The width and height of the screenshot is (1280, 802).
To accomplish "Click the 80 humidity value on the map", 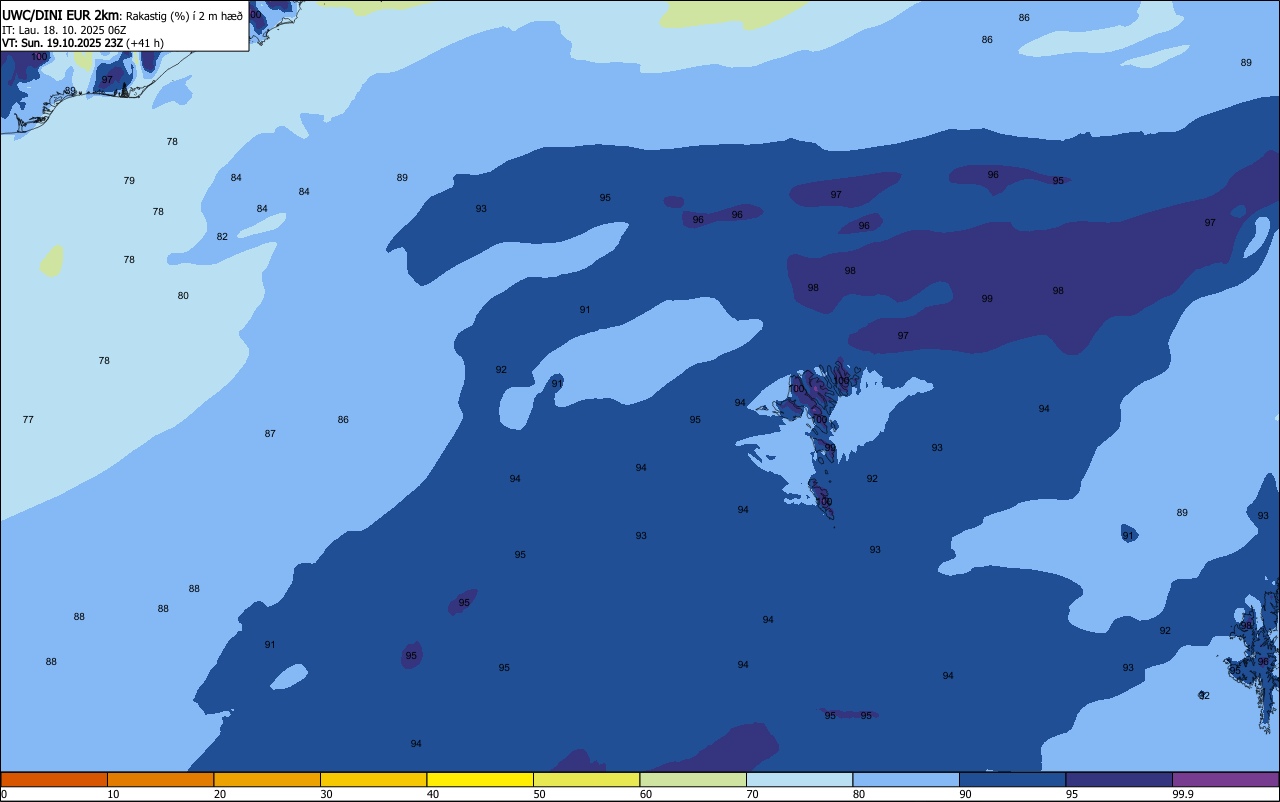I will point(183,296).
